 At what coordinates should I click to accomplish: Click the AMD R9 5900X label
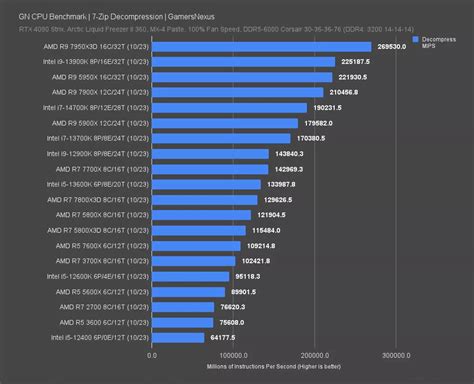point(100,123)
